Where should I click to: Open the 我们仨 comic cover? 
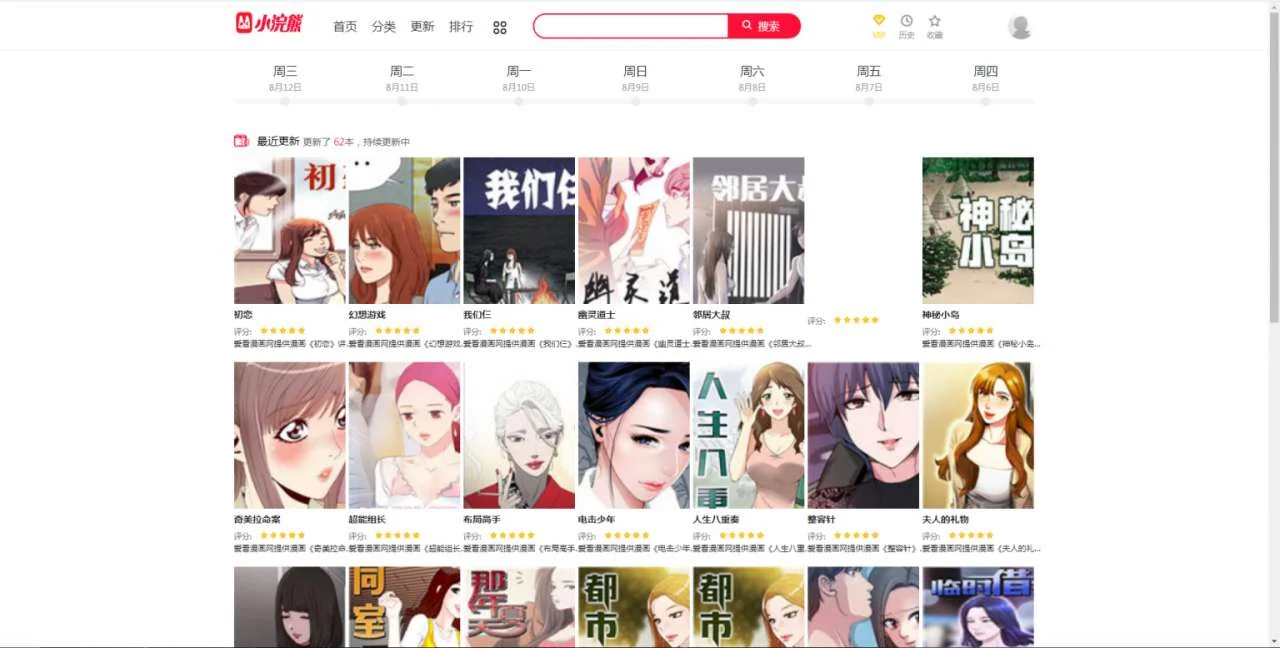click(x=519, y=230)
